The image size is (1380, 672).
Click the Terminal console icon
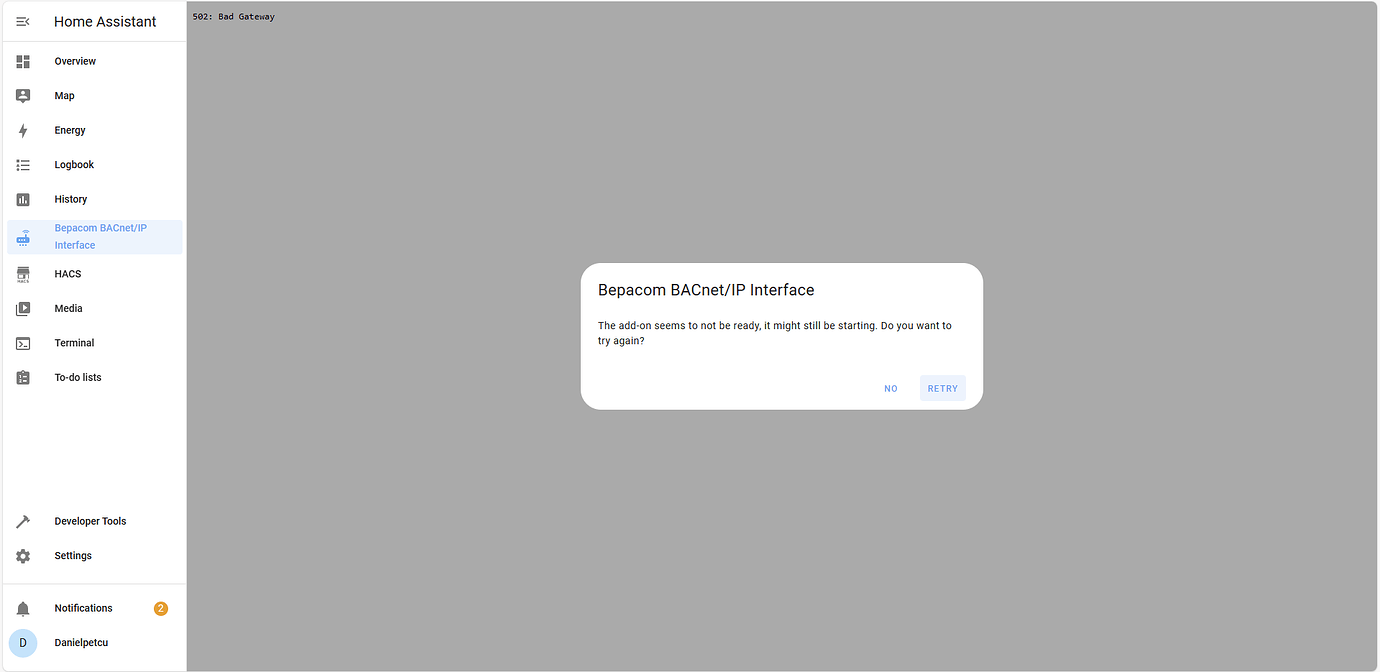pyautogui.click(x=23, y=343)
